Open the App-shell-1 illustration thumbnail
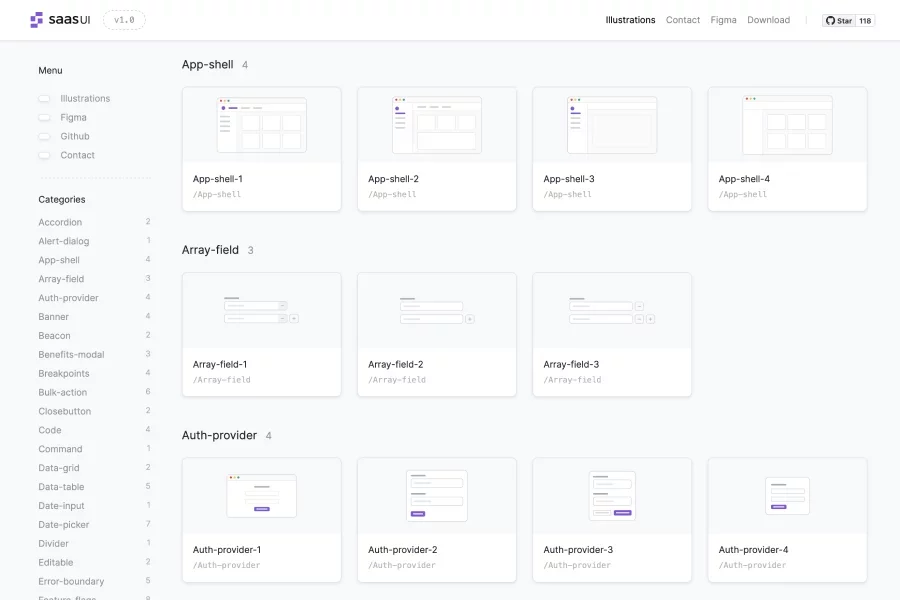Image resolution: width=900 pixels, height=600 pixels. (261, 125)
